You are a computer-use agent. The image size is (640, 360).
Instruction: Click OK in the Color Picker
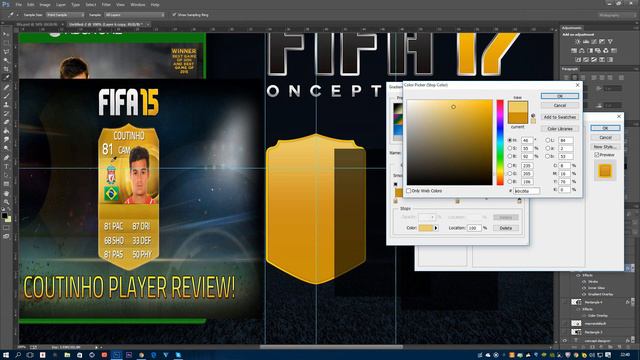point(560,96)
